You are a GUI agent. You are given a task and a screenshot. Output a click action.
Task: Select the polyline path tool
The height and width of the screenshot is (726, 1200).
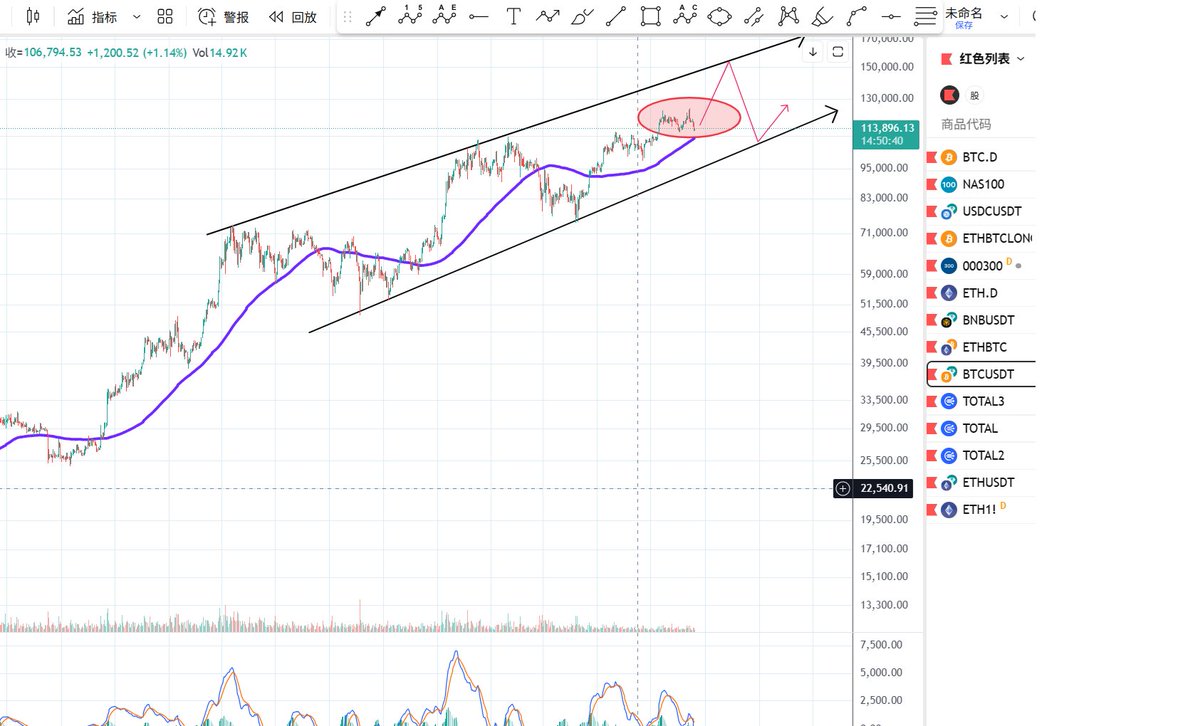tap(547, 16)
